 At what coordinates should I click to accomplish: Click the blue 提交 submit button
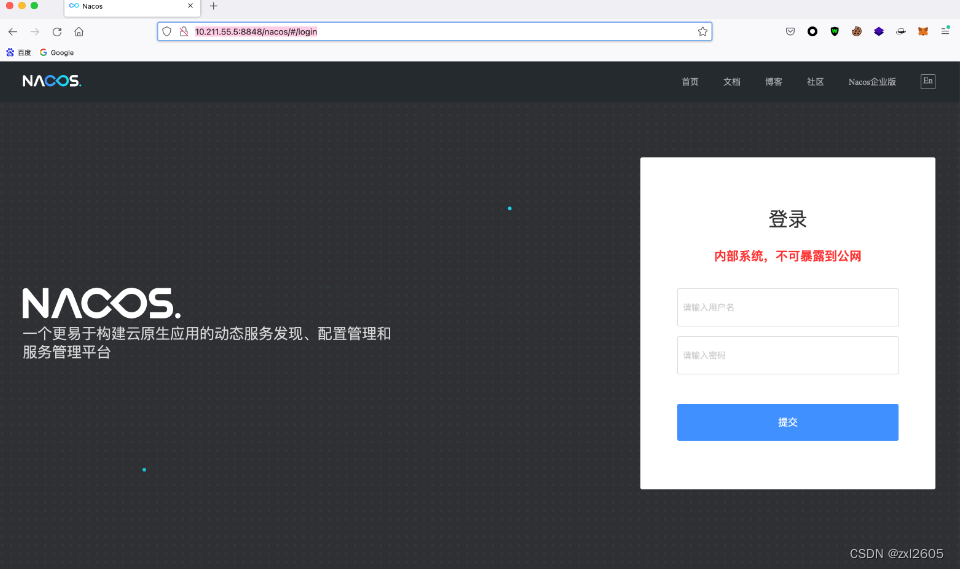(787, 422)
